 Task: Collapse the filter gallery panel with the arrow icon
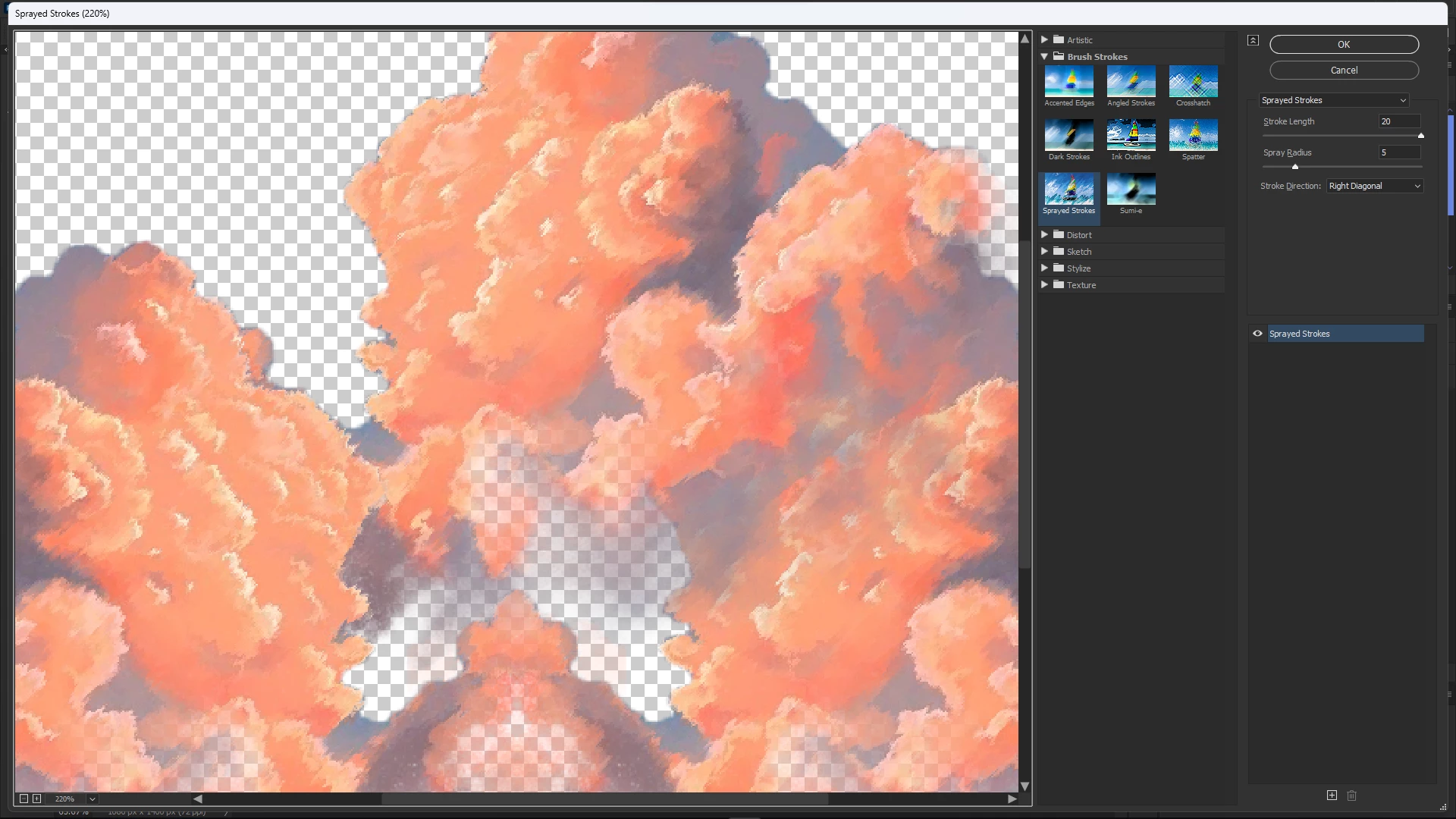[1253, 41]
